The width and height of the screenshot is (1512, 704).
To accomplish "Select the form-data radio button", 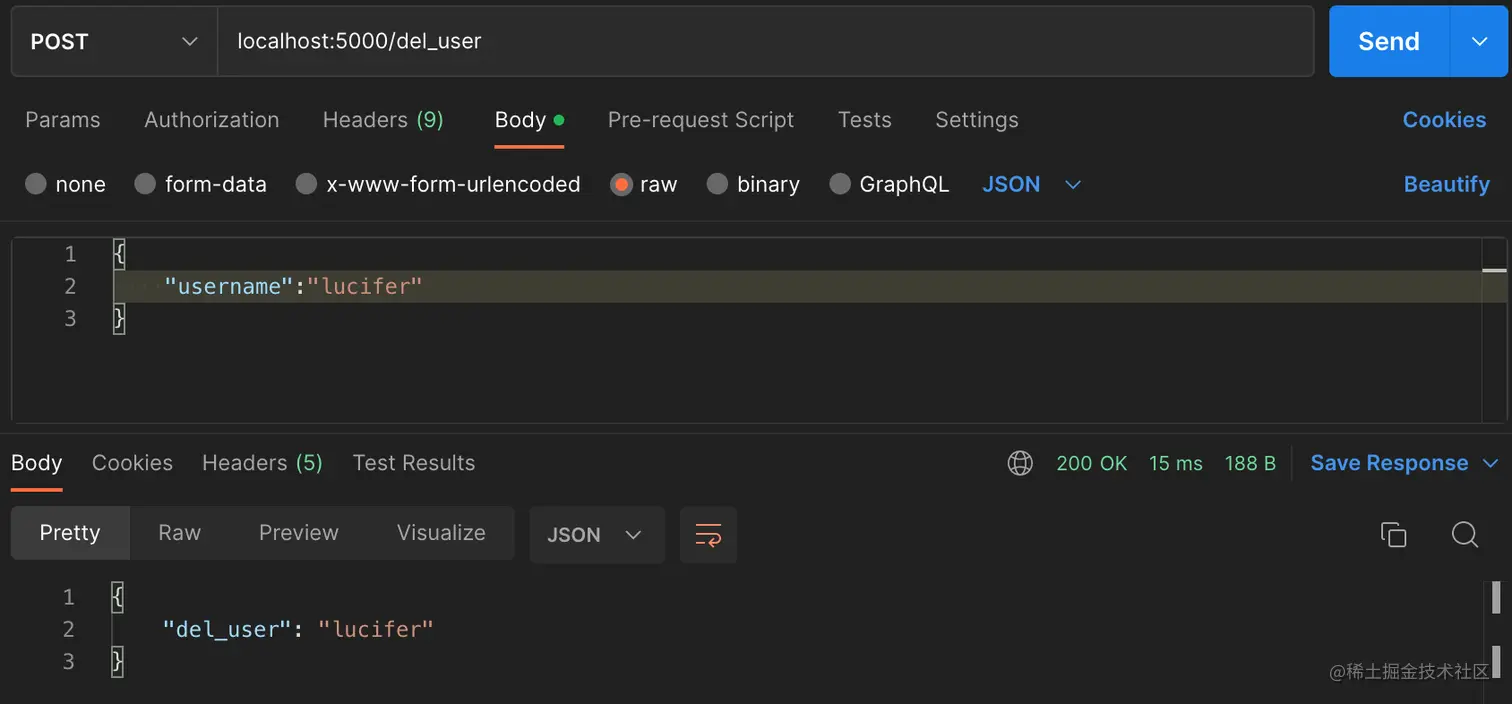I will pyautogui.click(x=145, y=184).
